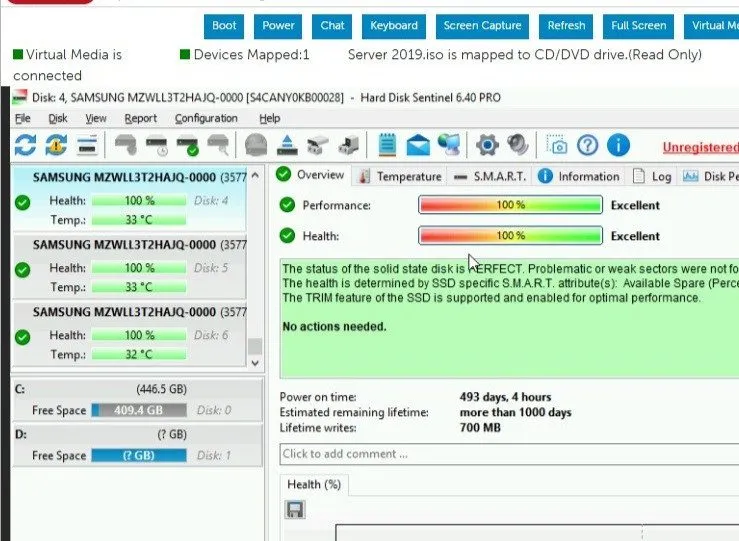
Task: Click the disk list panel toolbar icon
Action: [x=87, y=145]
